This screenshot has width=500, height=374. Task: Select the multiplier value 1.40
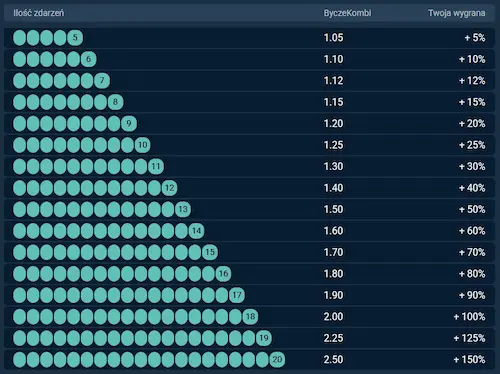(333, 188)
